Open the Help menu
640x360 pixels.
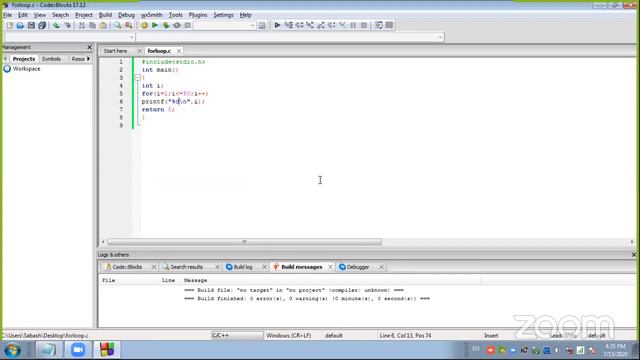pyautogui.click(x=245, y=15)
